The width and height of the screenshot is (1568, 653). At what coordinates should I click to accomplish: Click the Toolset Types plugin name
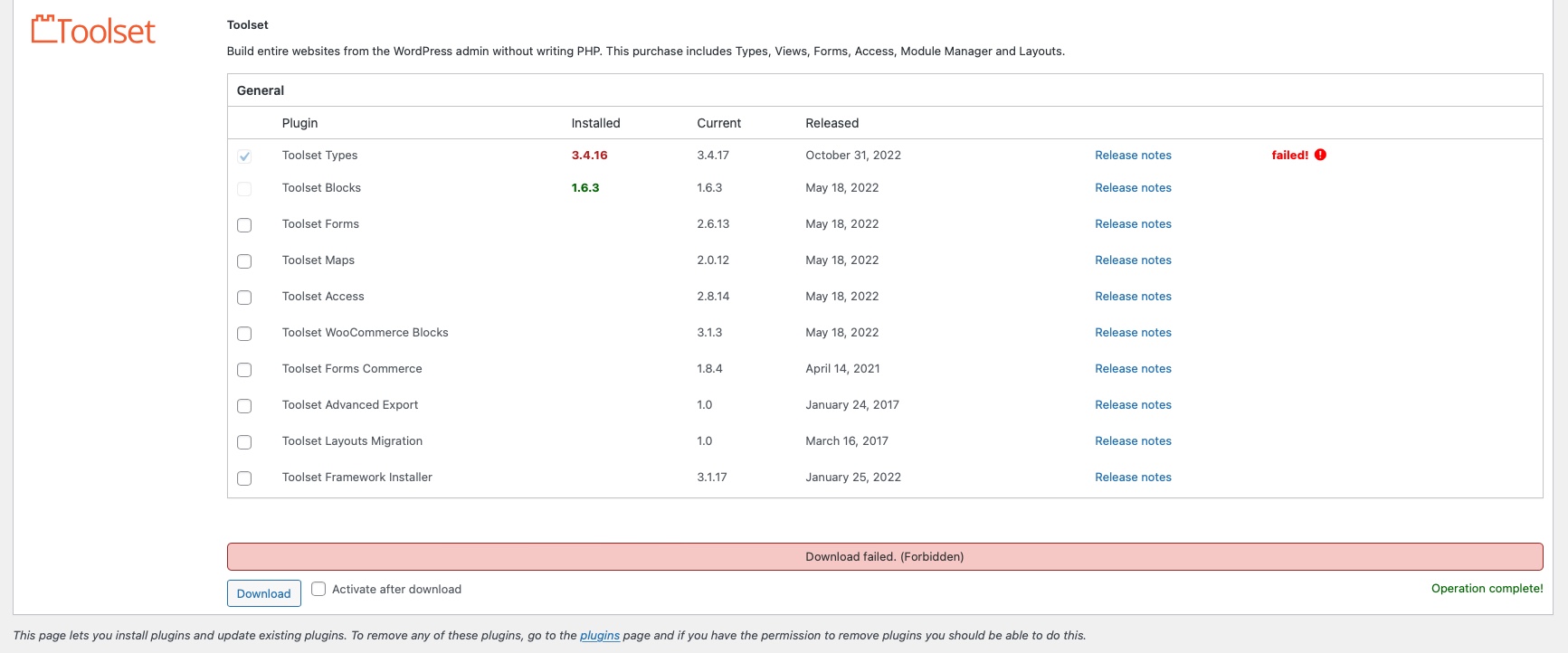(319, 156)
